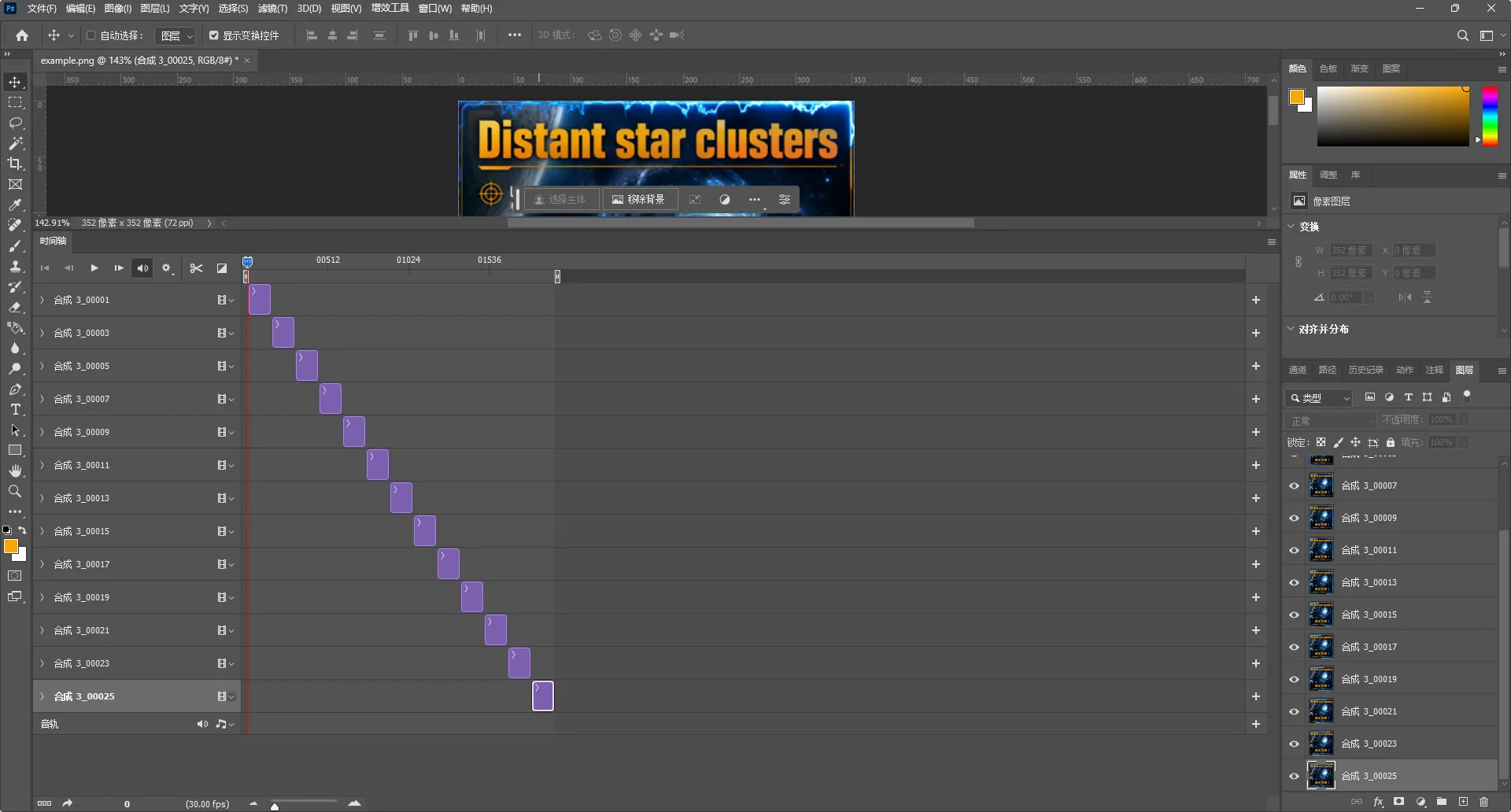
Task: Select the Zoom tool in toolbar
Action: [x=15, y=491]
